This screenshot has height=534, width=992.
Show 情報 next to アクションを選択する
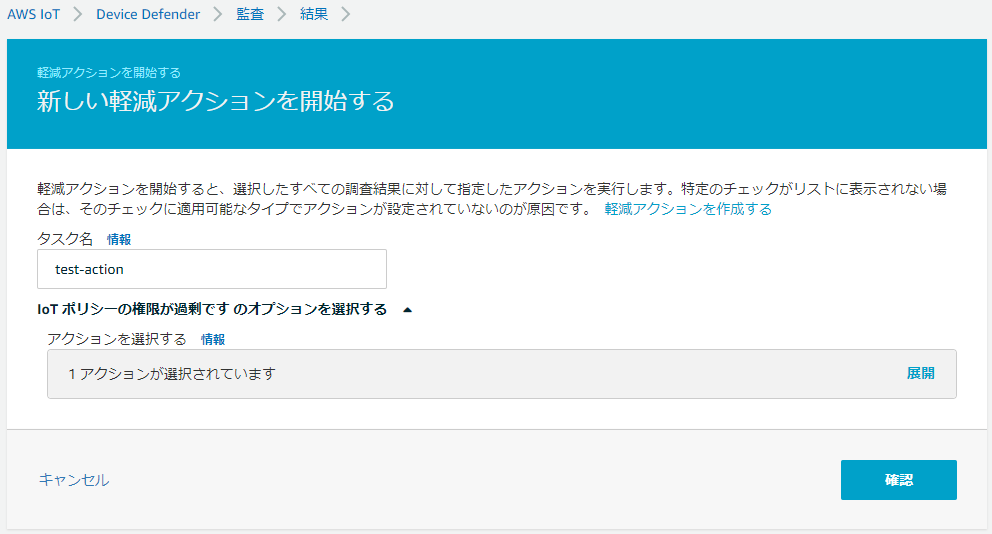click(x=213, y=339)
